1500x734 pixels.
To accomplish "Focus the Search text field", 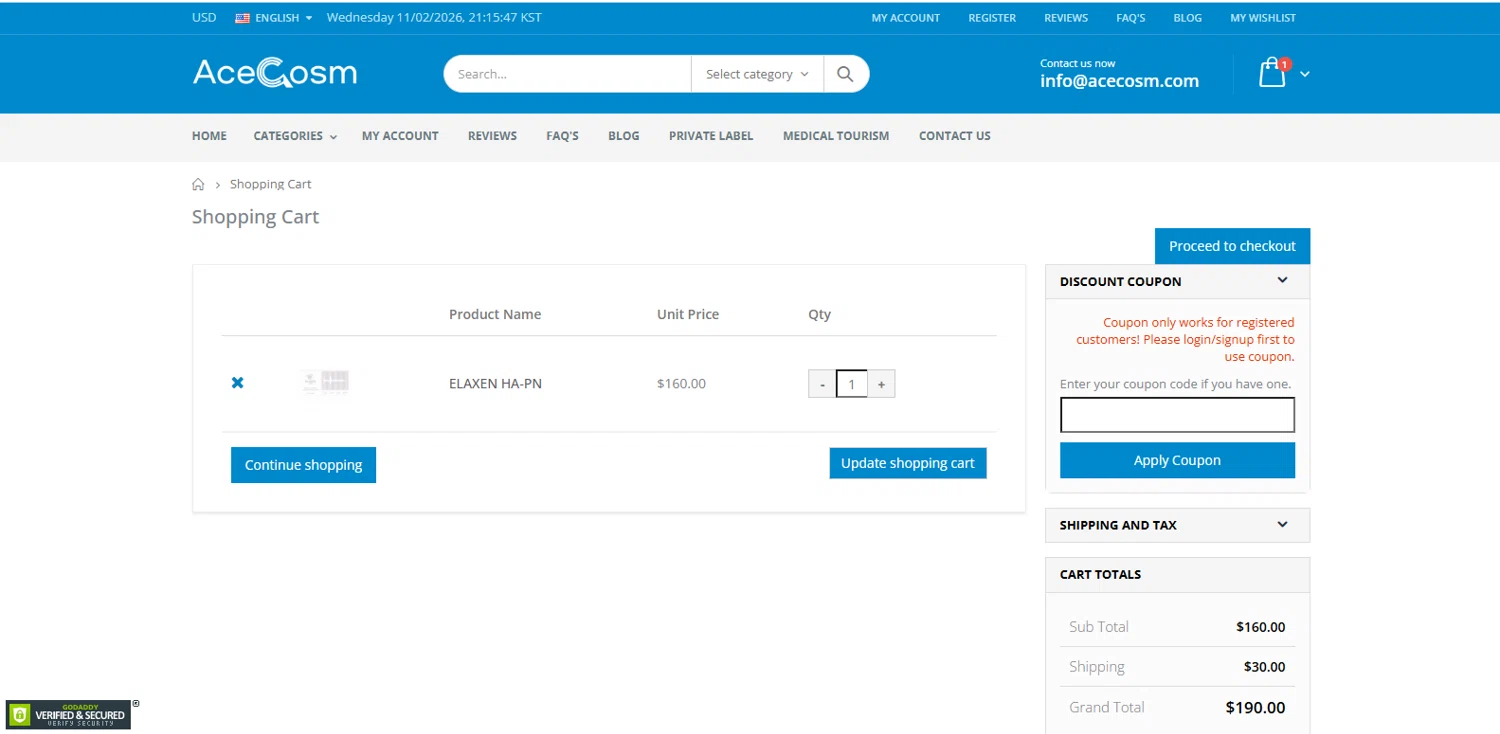I will pos(567,74).
